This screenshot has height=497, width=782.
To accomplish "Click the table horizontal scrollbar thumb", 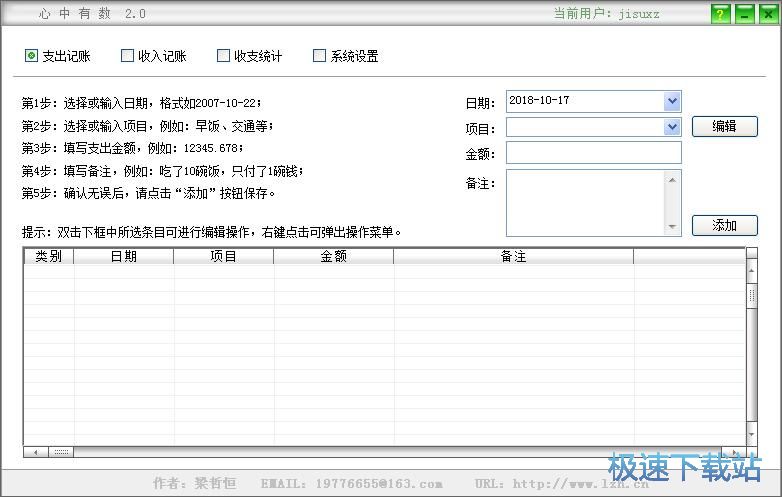I will [61, 452].
